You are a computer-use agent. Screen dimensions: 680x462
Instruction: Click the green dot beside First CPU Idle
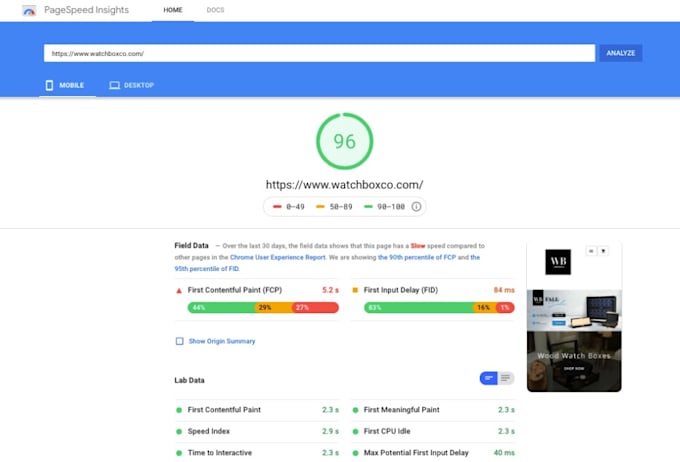[x=355, y=432]
